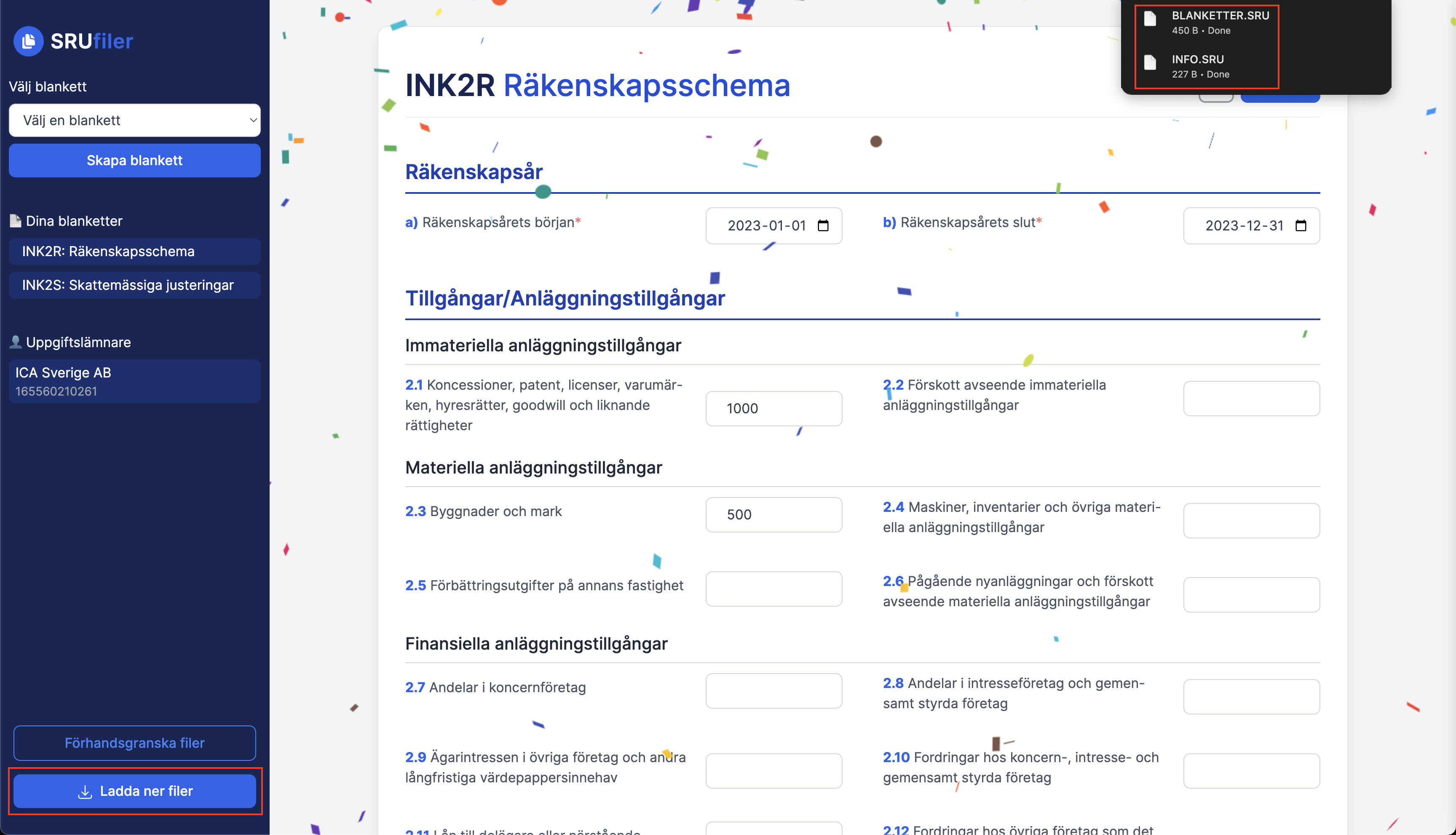Image resolution: width=1456 pixels, height=835 pixels.
Task: Open the BLANKETTER.SRU file icon in downloads
Action: [1150, 19]
